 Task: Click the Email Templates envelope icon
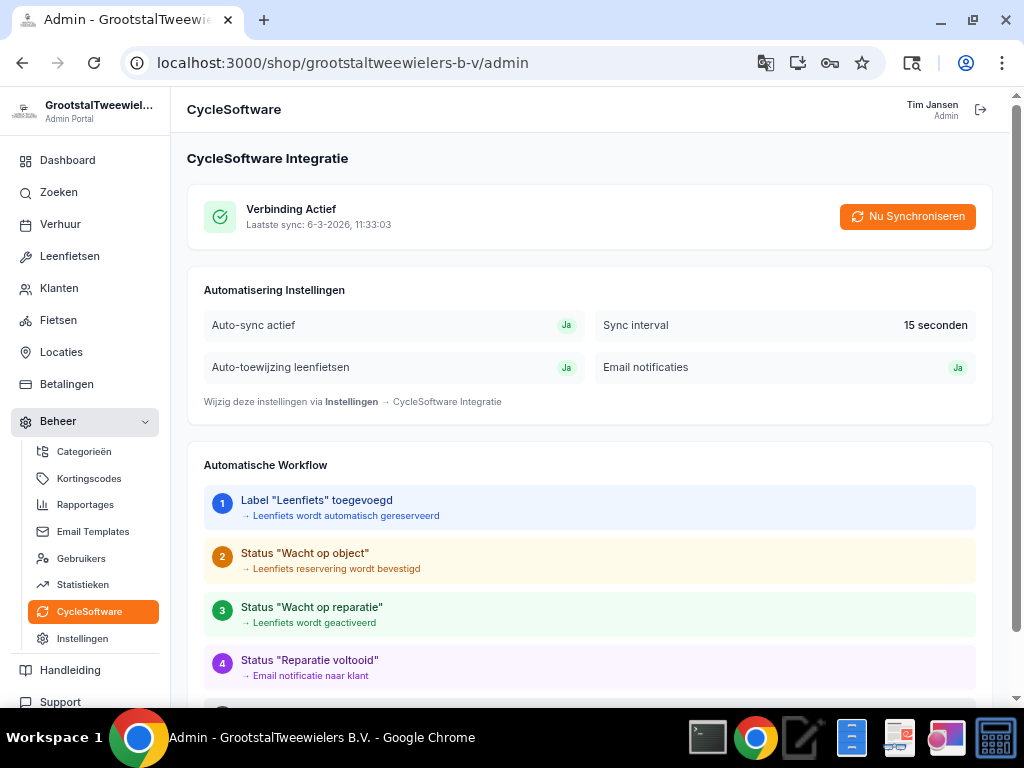(42, 531)
